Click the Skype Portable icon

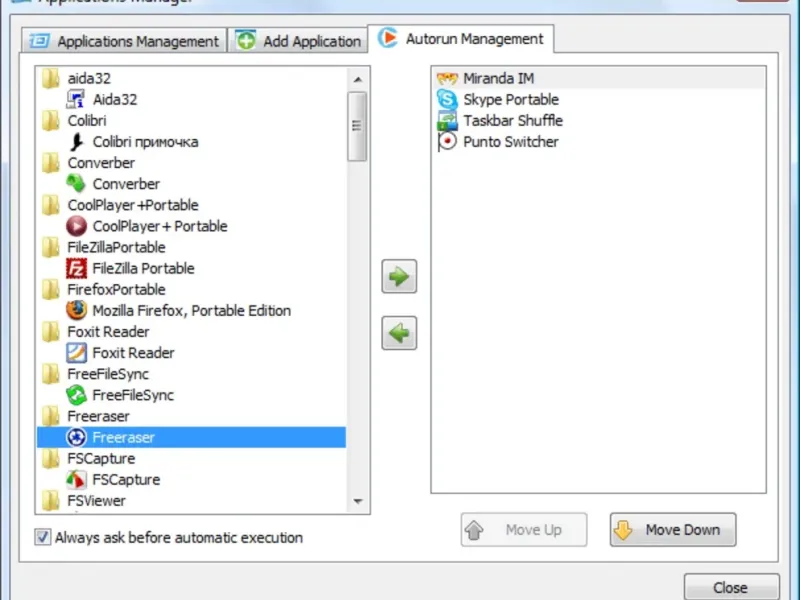447,99
